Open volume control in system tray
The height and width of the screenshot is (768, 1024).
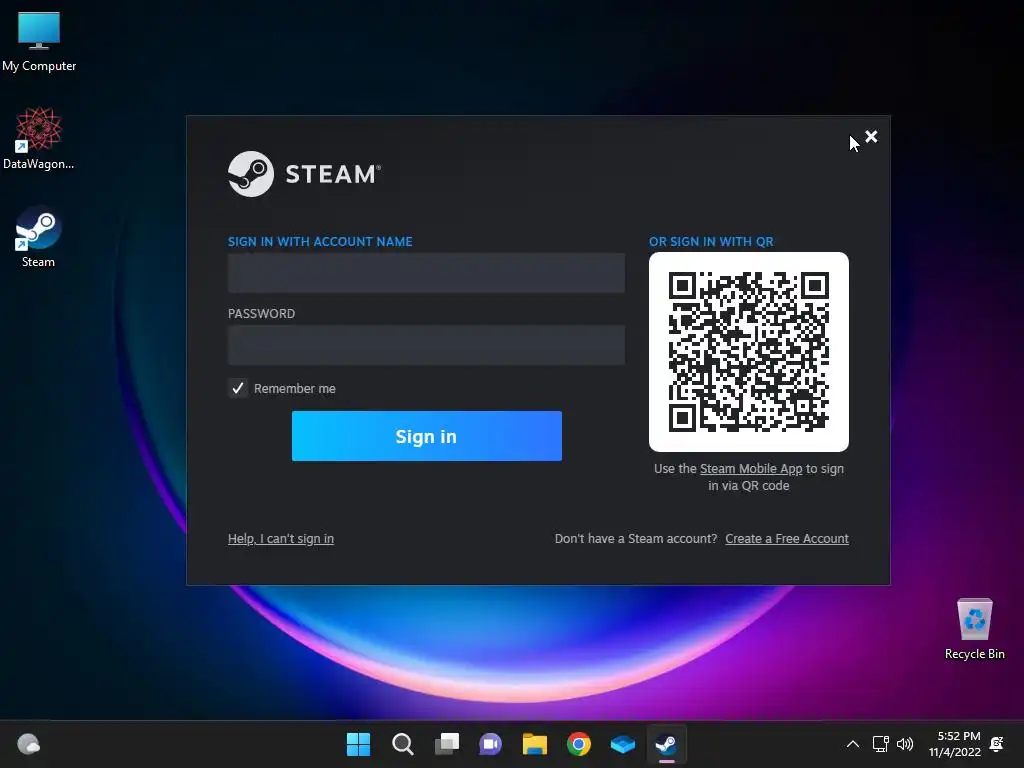point(905,744)
